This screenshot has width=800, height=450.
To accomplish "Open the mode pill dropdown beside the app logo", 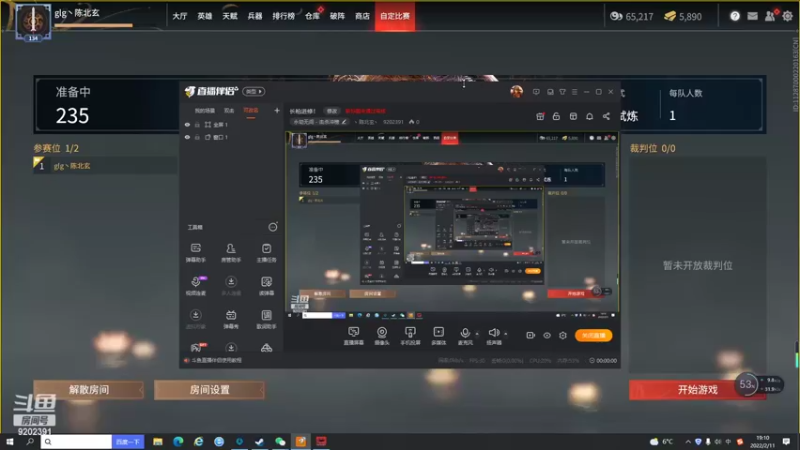I will pos(254,91).
